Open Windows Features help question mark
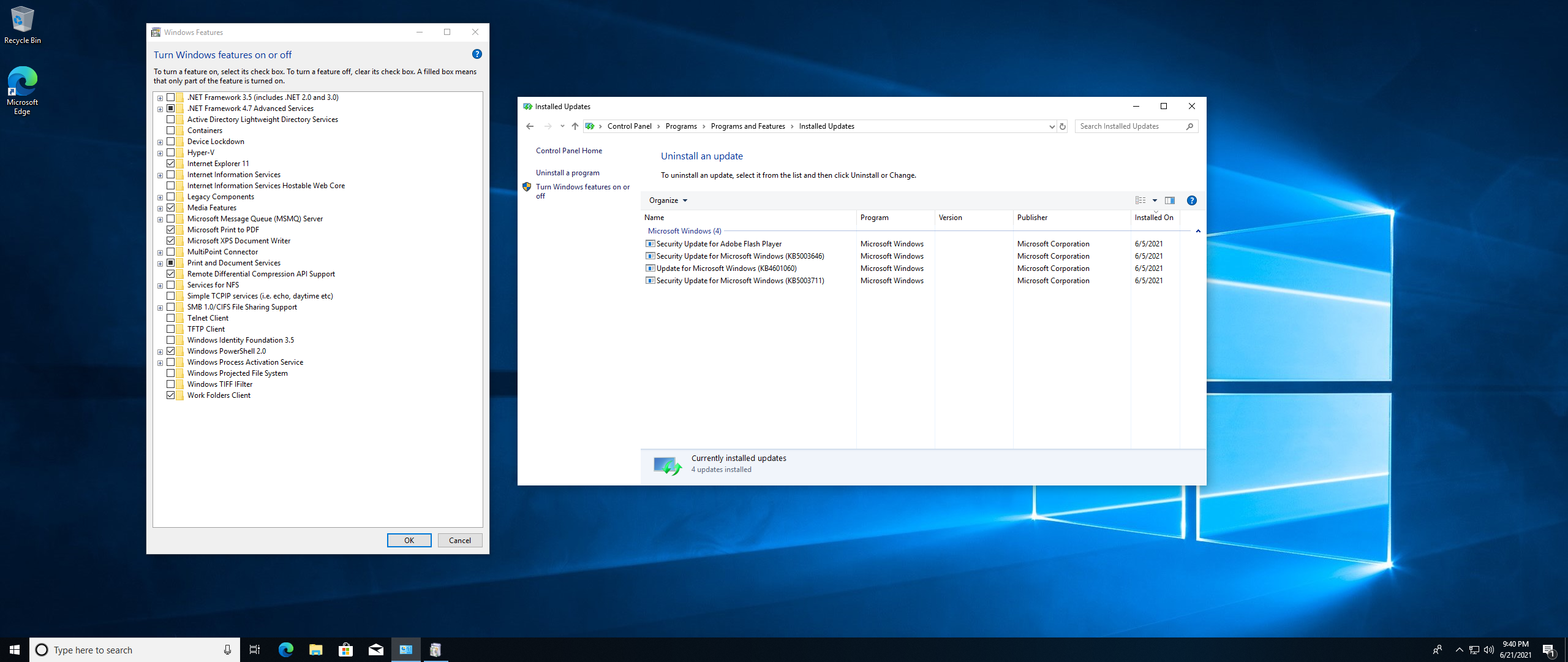Screen dimensions: 1568x662 pos(477,54)
